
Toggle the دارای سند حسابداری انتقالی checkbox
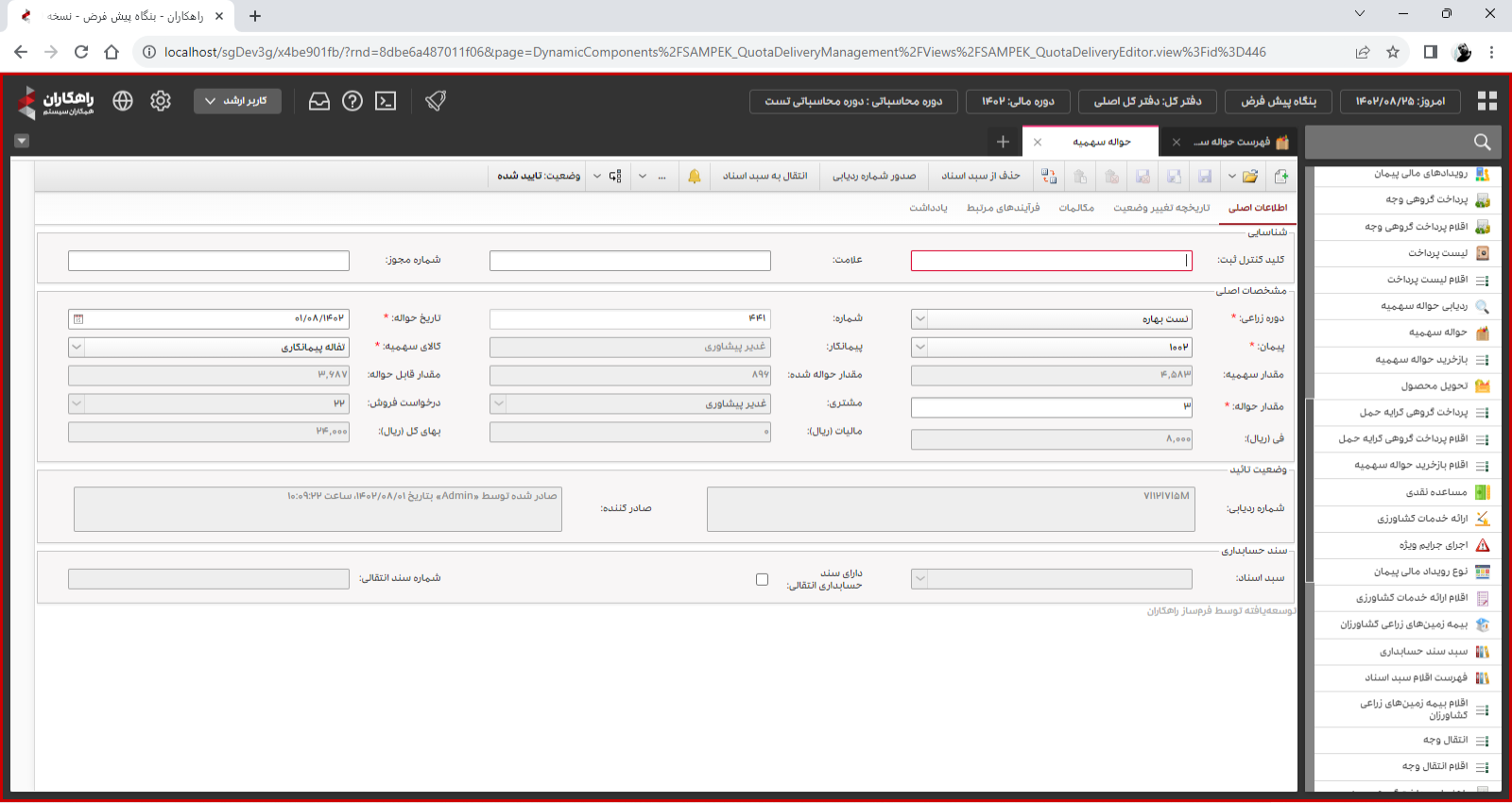tap(762, 579)
